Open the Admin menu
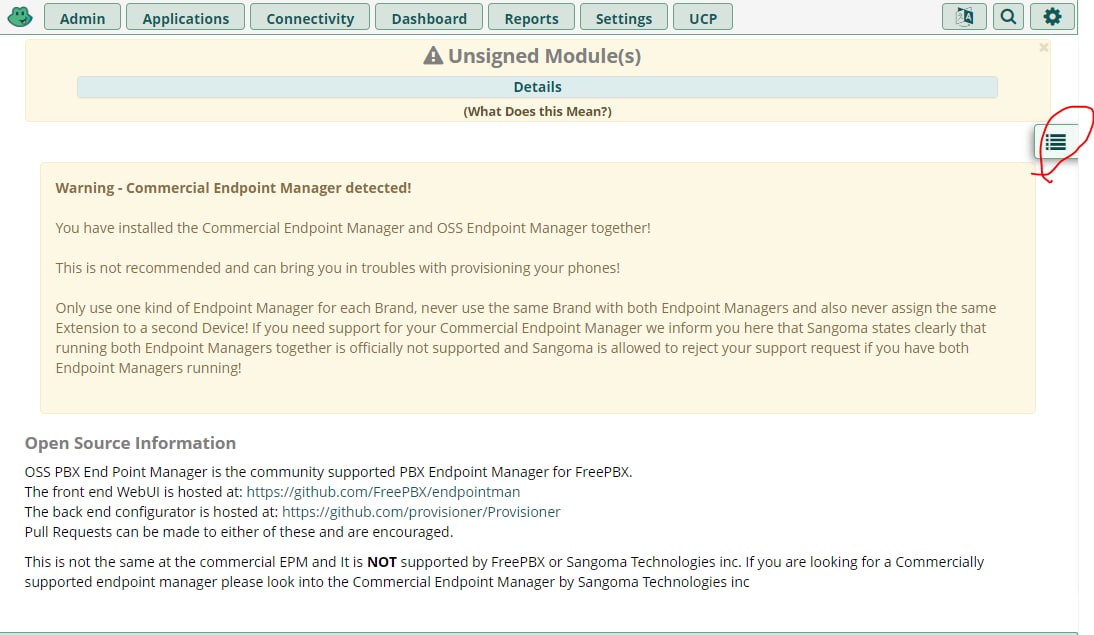Image resolution: width=1094 pixels, height=635 pixels. pyautogui.click(x=82, y=17)
